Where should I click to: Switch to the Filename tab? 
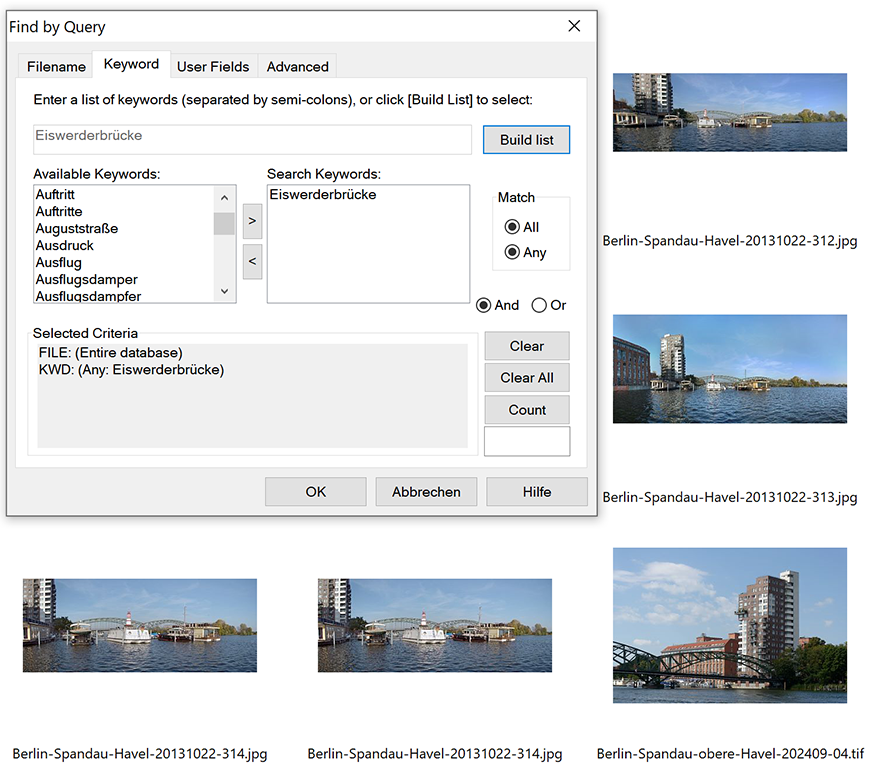tap(56, 66)
